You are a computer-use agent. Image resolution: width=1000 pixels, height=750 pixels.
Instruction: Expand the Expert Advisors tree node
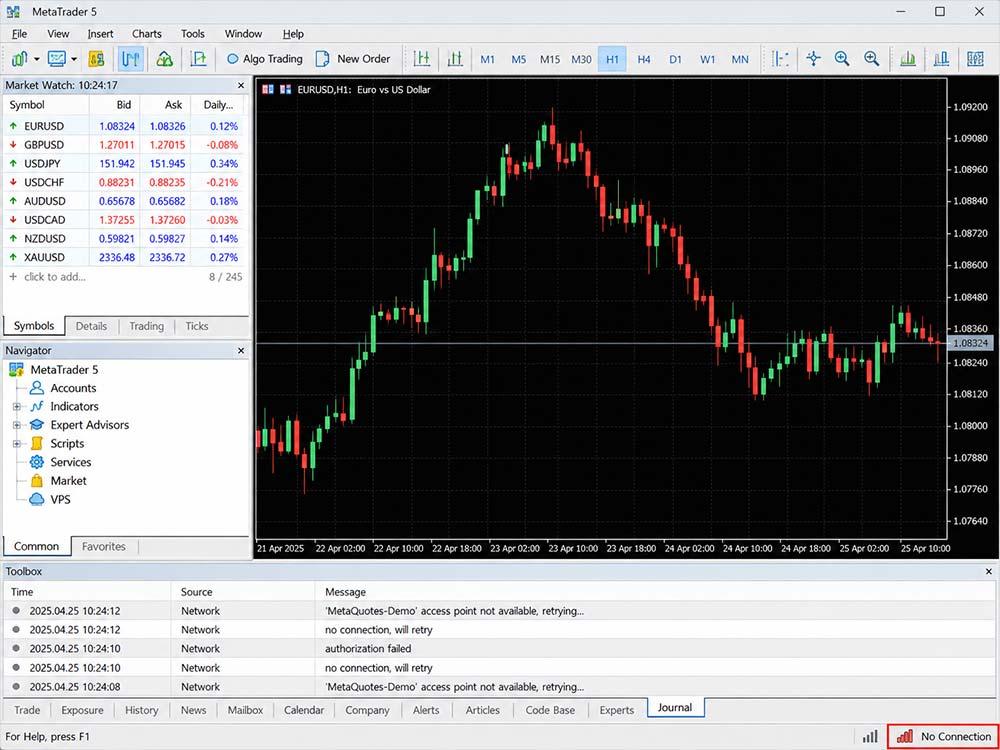click(x=17, y=425)
